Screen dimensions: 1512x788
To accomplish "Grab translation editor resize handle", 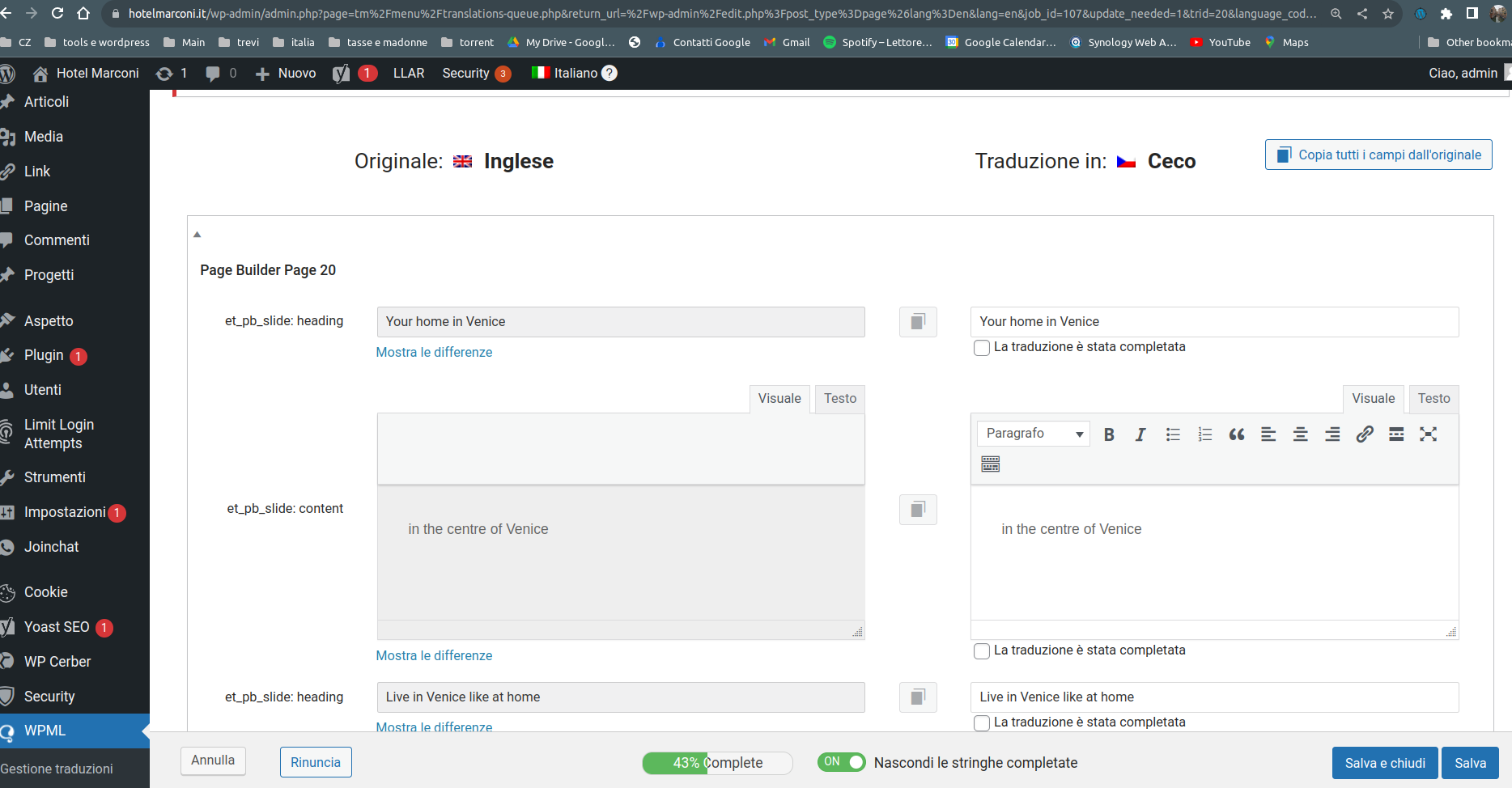I will coord(1451,632).
